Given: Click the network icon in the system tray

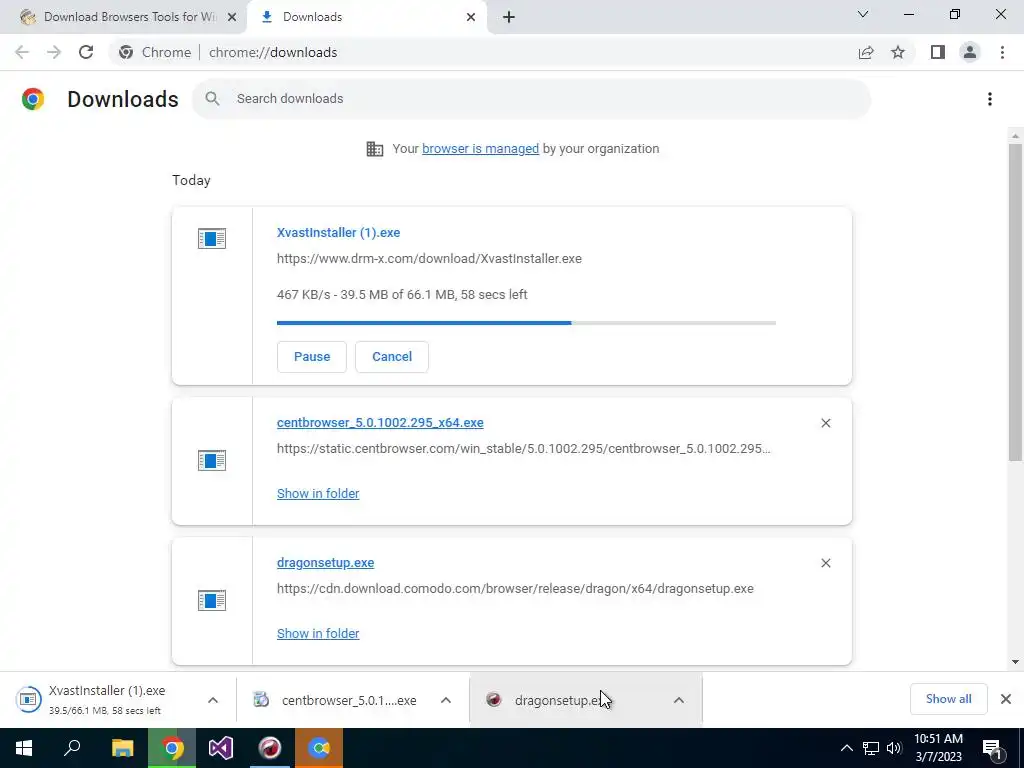Looking at the screenshot, I should [871, 748].
